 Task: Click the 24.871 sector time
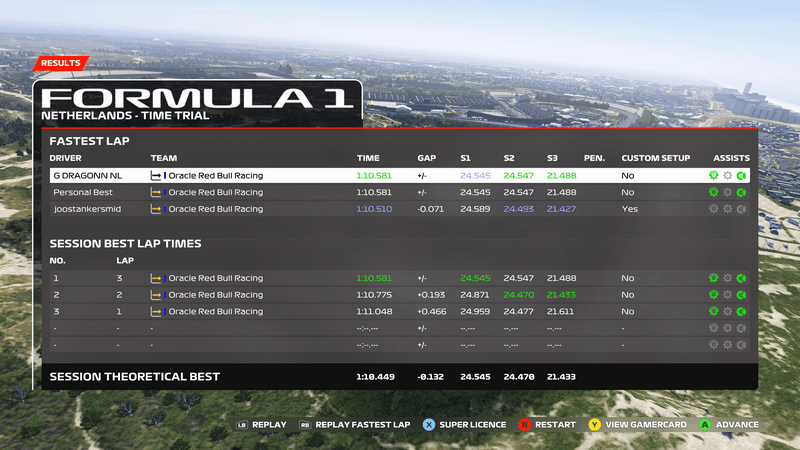click(x=475, y=295)
